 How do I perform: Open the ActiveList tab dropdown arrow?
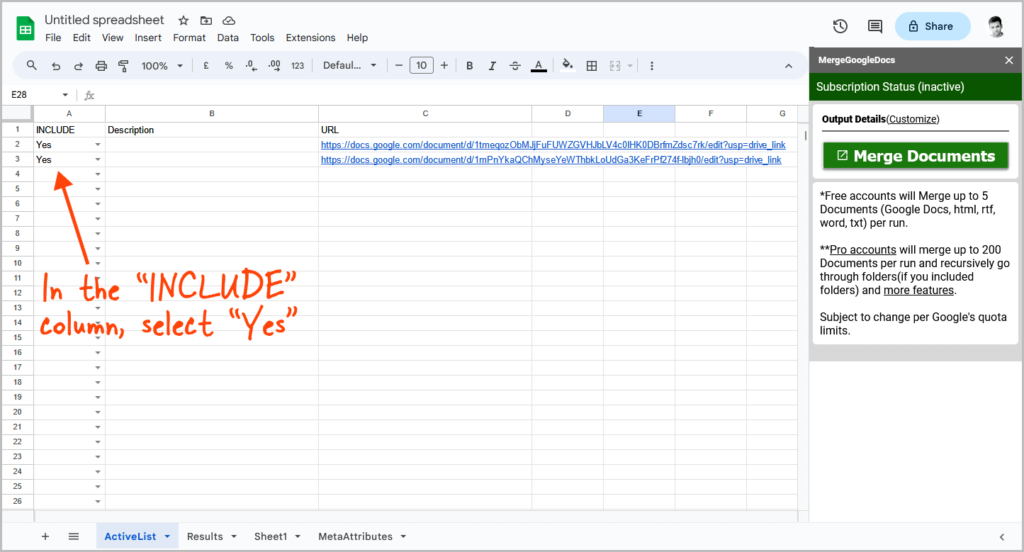pos(167,536)
